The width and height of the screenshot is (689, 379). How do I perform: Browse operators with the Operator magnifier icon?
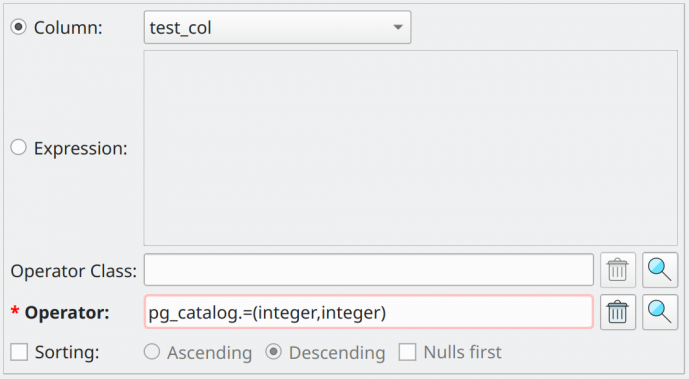(660, 312)
